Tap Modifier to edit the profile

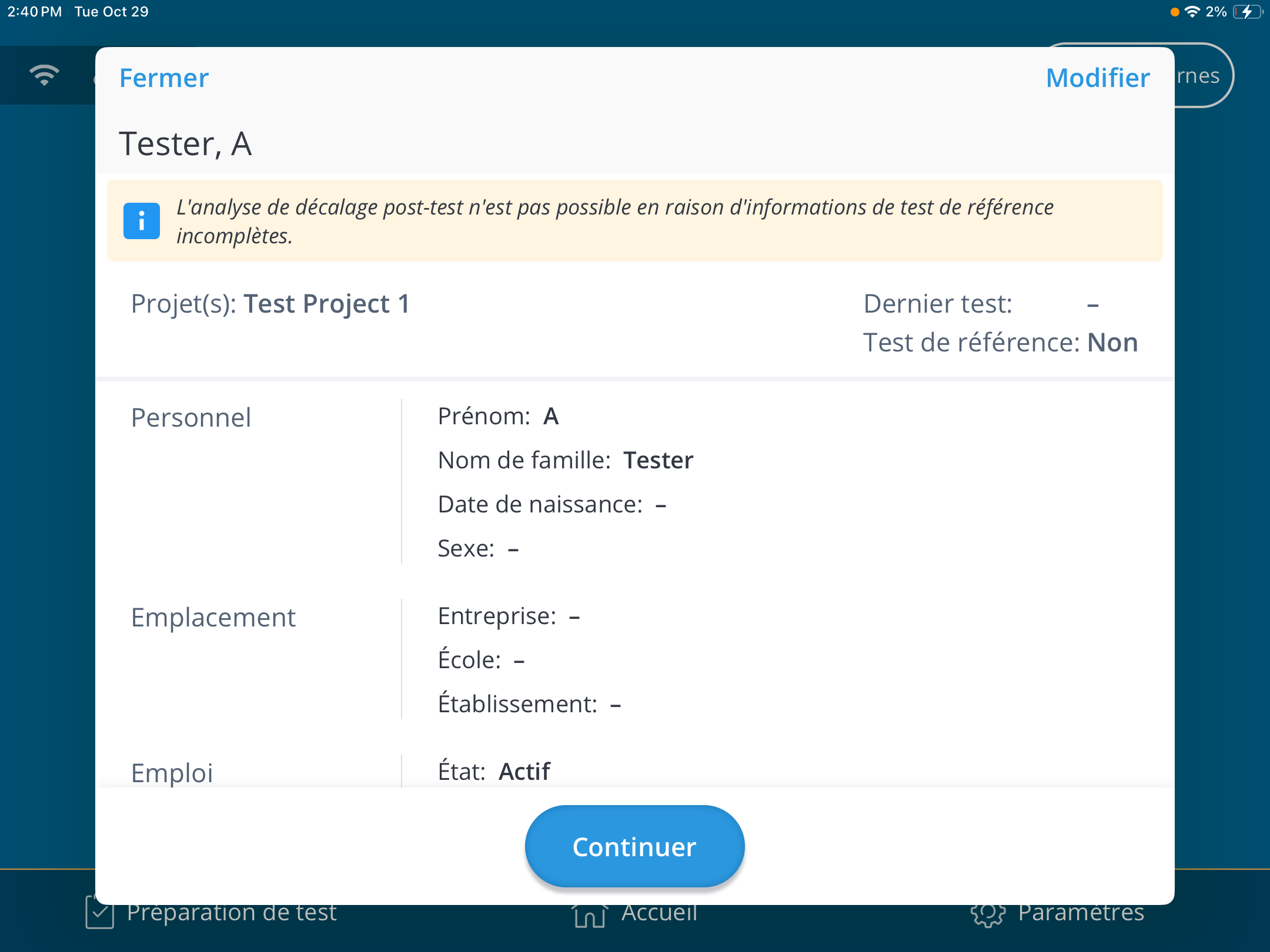[1098, 78]
